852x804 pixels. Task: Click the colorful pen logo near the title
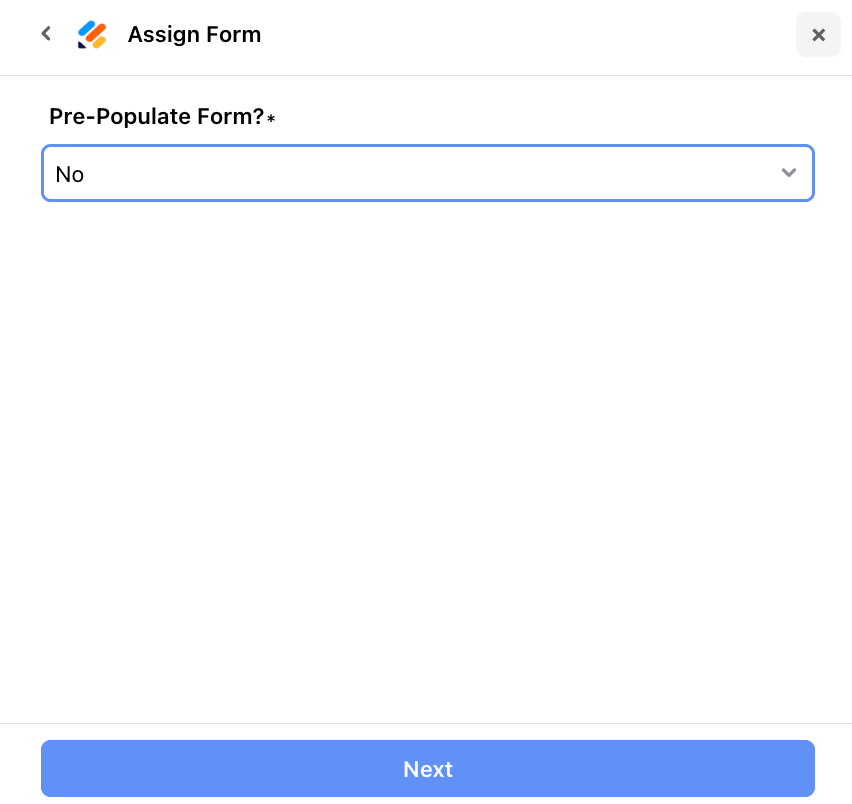click(x=92, y=34)
